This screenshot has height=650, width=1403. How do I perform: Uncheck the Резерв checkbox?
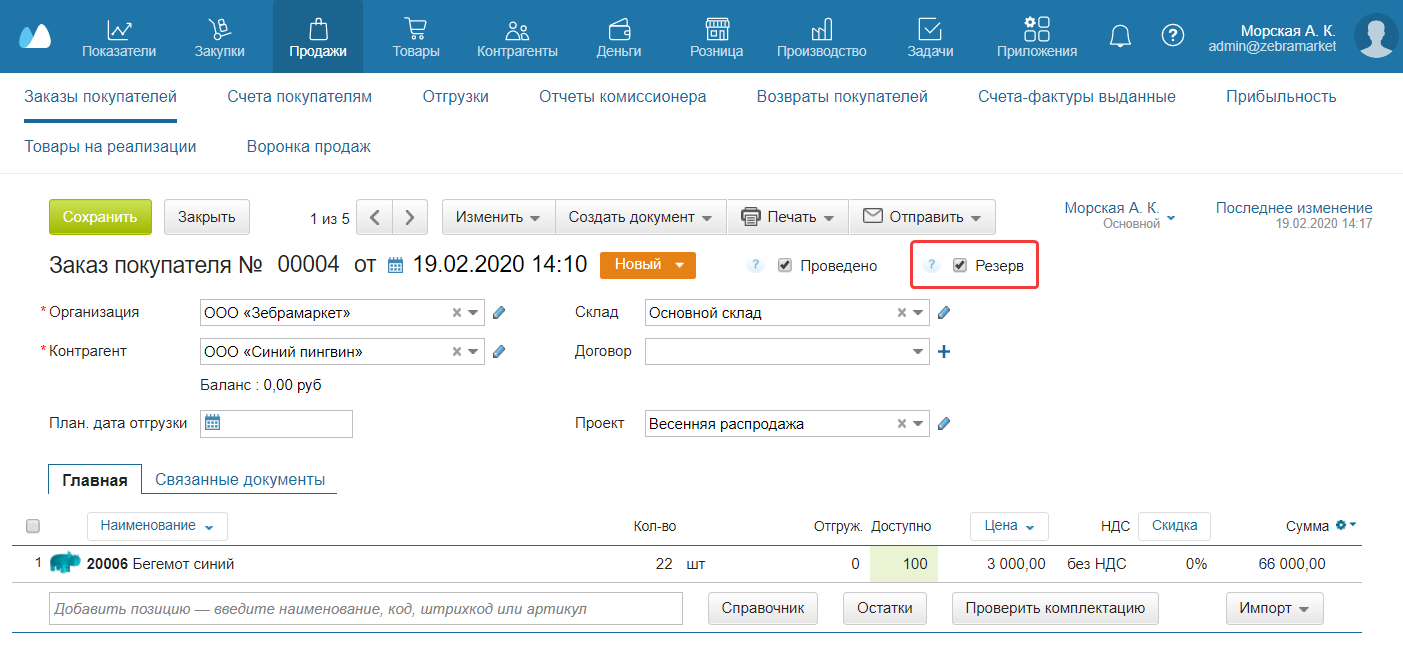pos(960,266)
